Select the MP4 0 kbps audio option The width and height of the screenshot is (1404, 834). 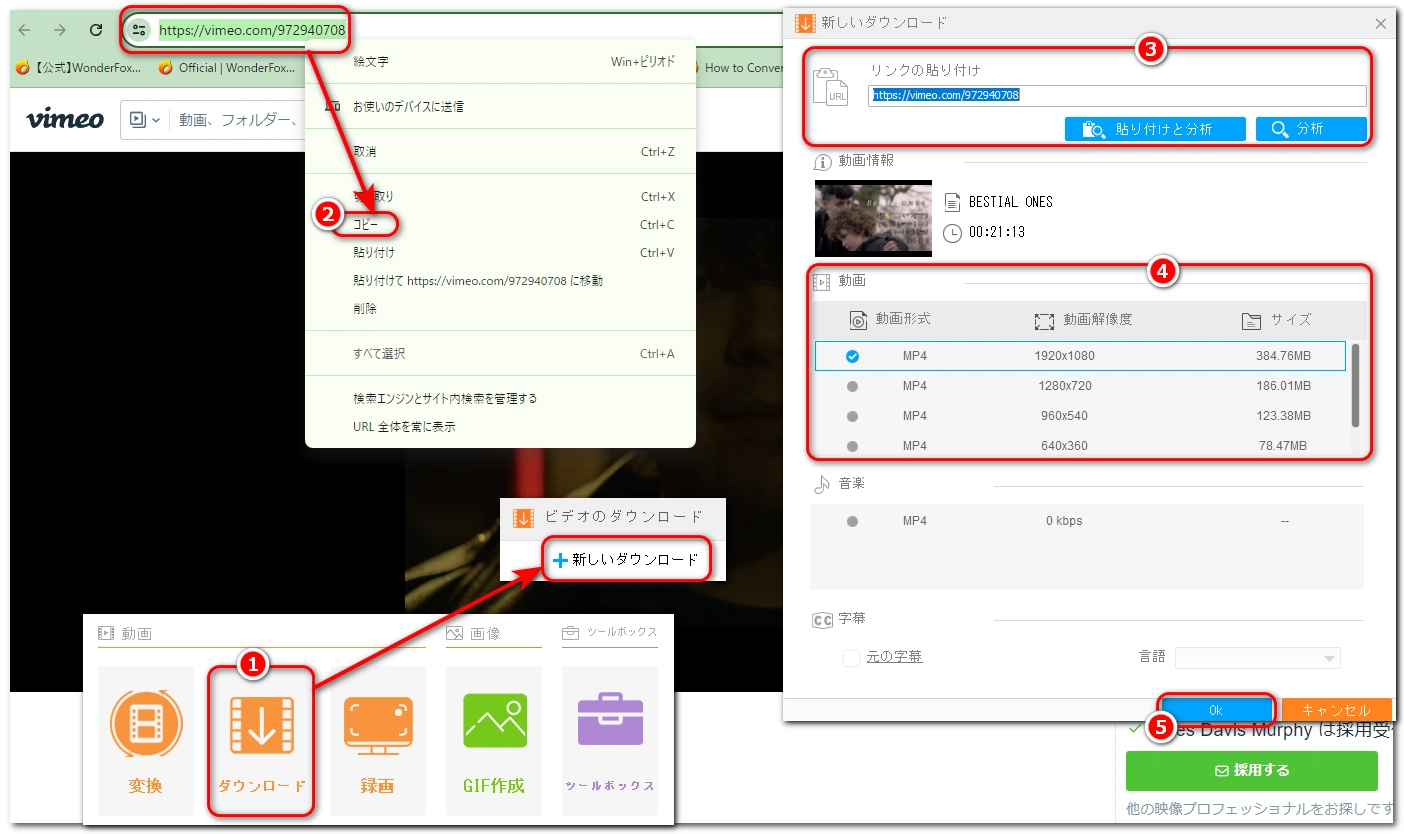tap(852, 521)
